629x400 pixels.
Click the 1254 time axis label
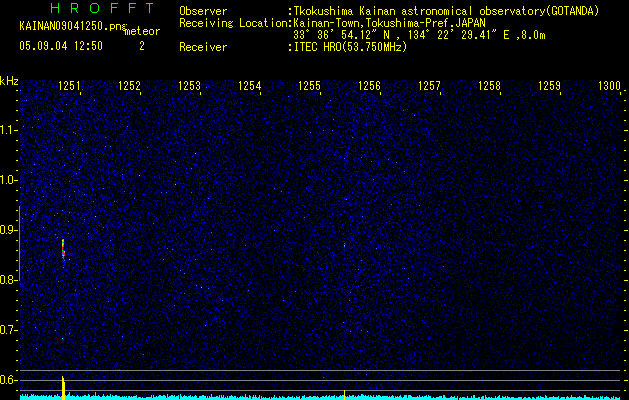[x=249, y=86]
